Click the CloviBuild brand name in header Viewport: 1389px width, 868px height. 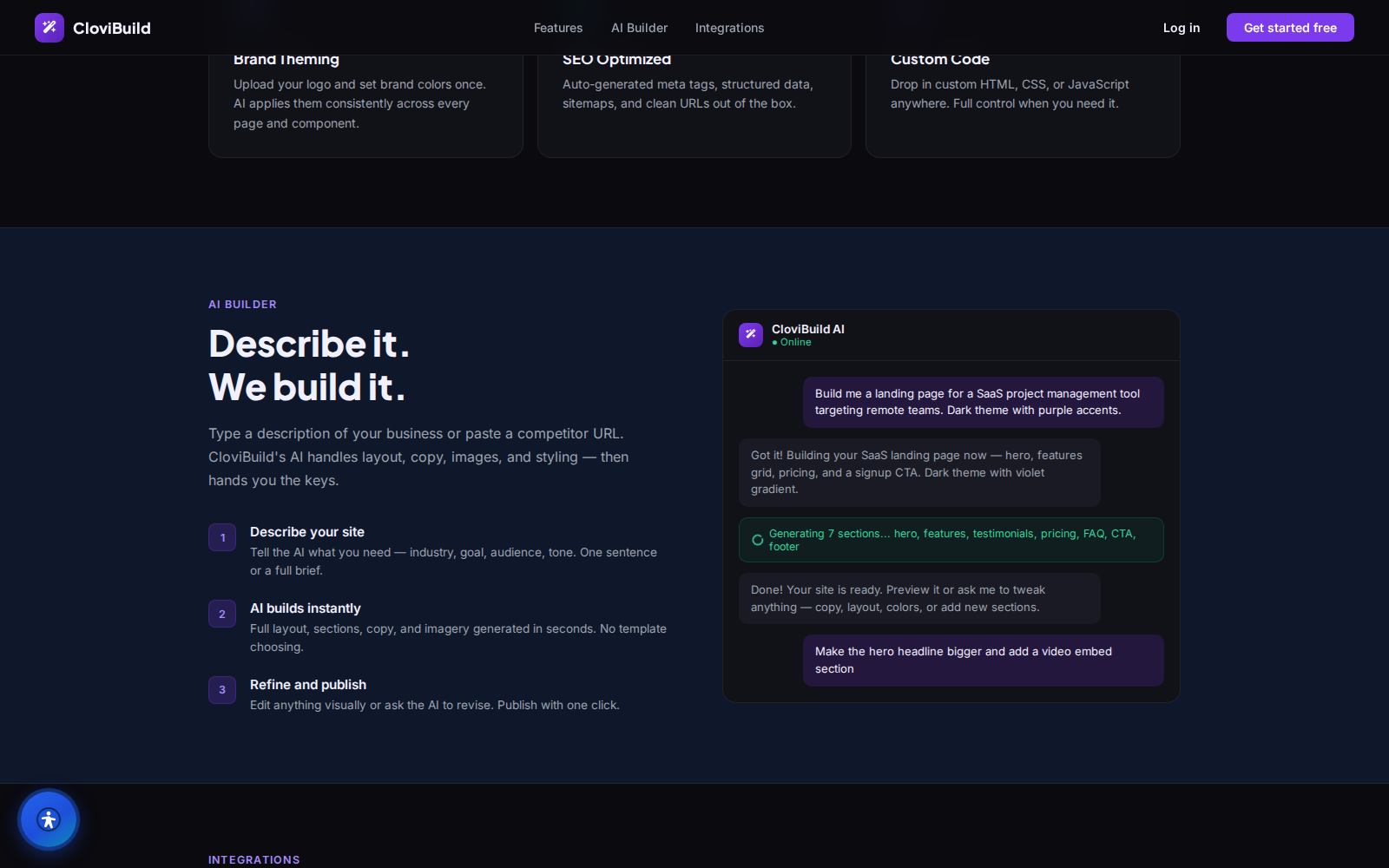[x=112, y=28]
